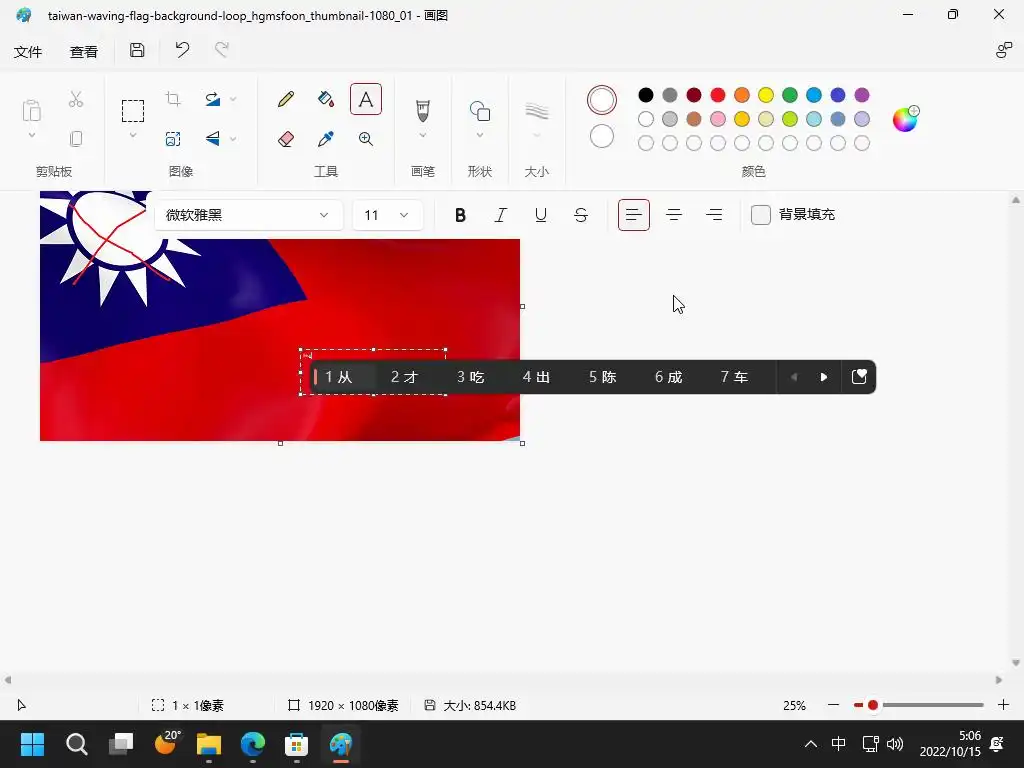The width and height of the screenshot is (1024, 768).
Task: Choose IME candidate 7 车
Action: (x=734, y=377)
